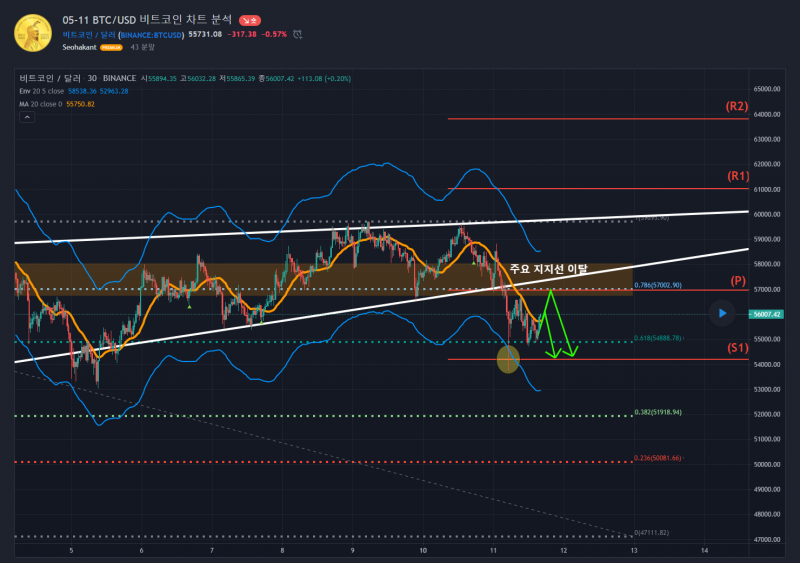This screenshot has width=800, height=563.
Task: Open the Seohakant author profile link
Action: (x=79, y=47)
